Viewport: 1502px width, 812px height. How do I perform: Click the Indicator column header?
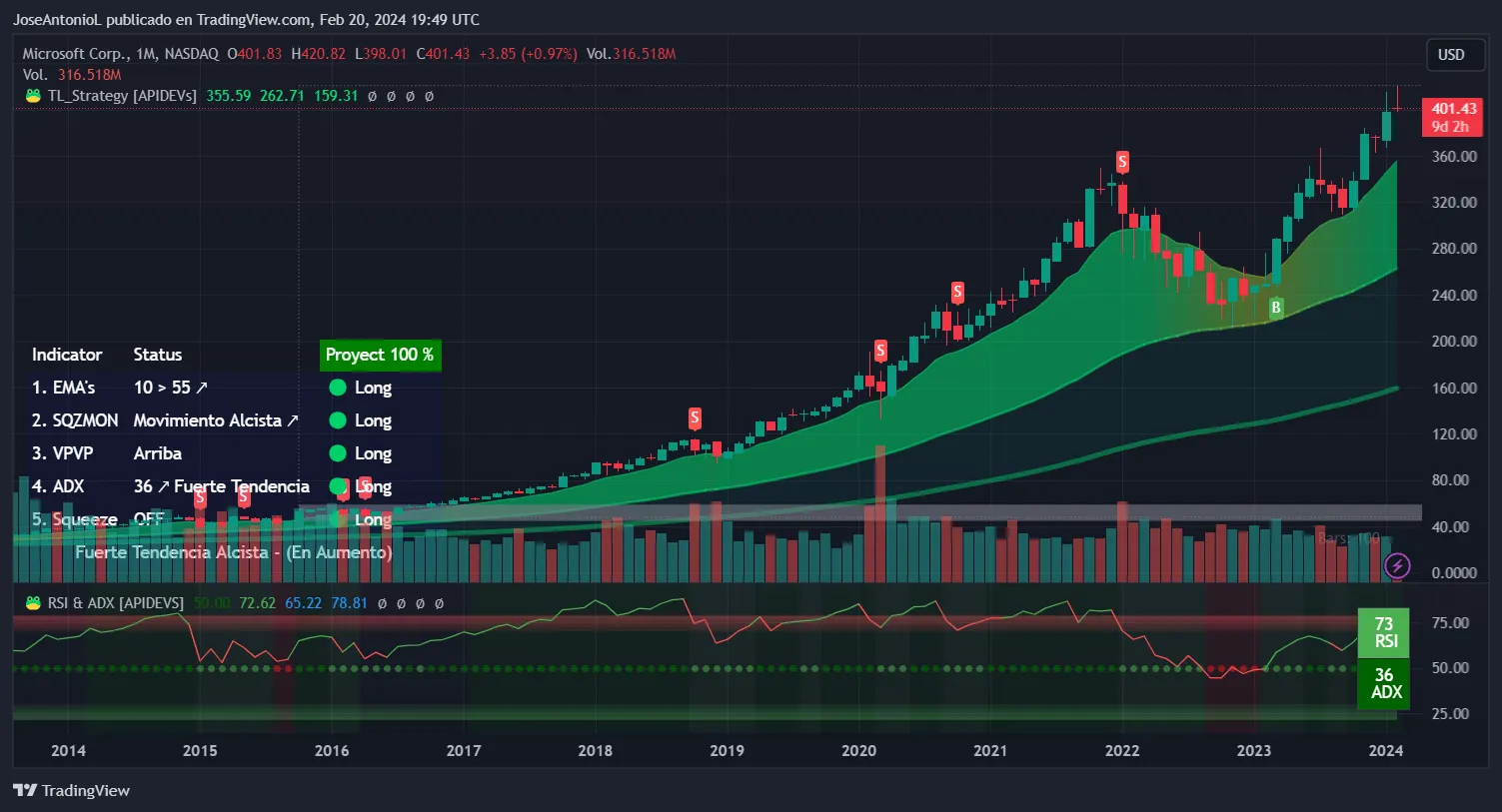click(67, 355)
